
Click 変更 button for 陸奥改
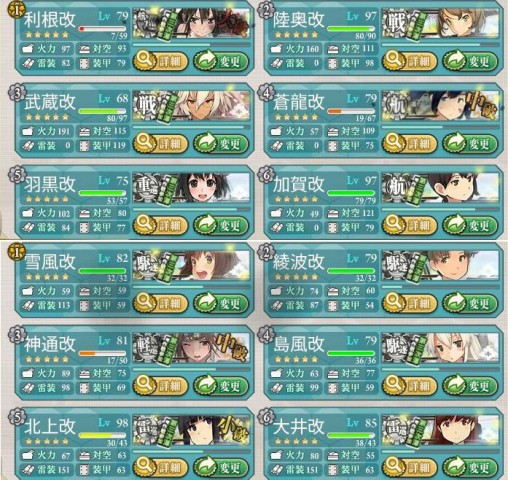pos(469,61)
